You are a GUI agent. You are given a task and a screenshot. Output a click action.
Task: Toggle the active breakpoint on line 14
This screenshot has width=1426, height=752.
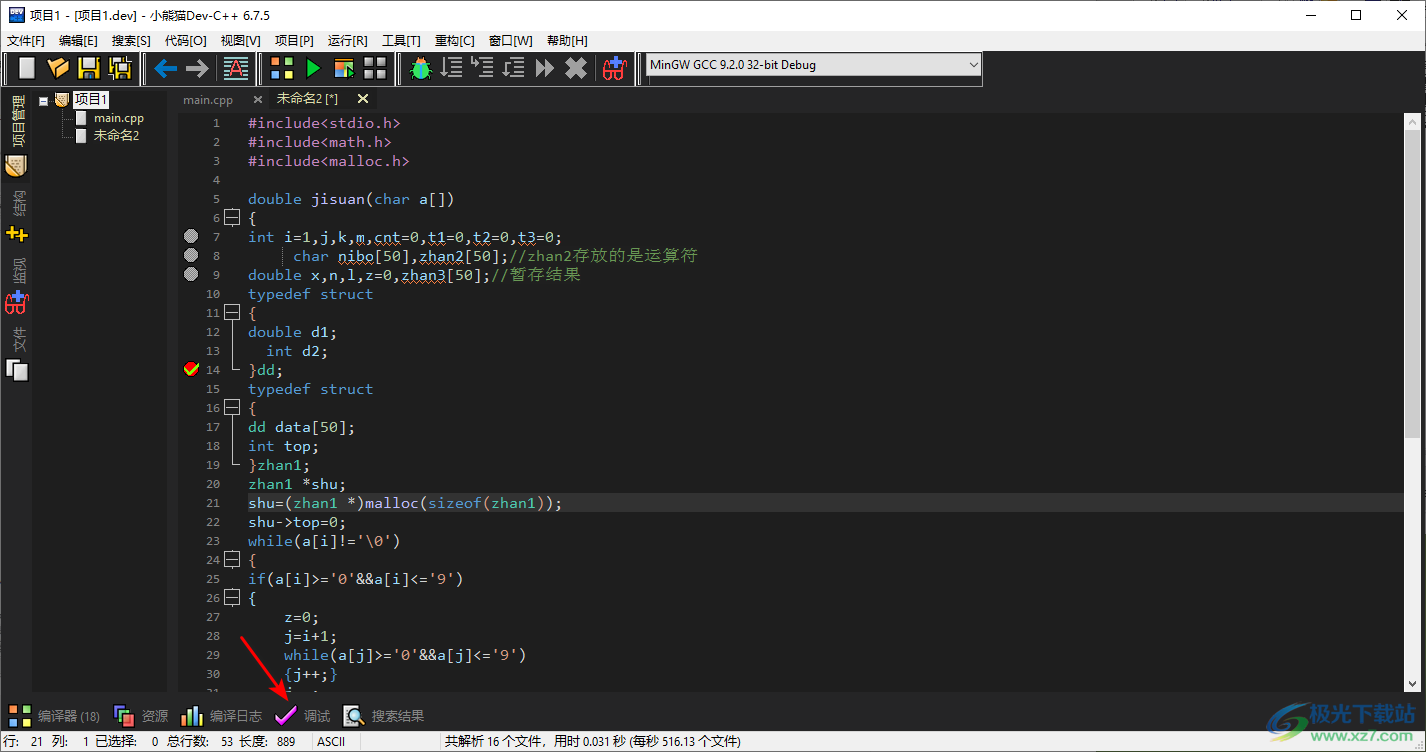pyautogui.click(x=192, y=370)
